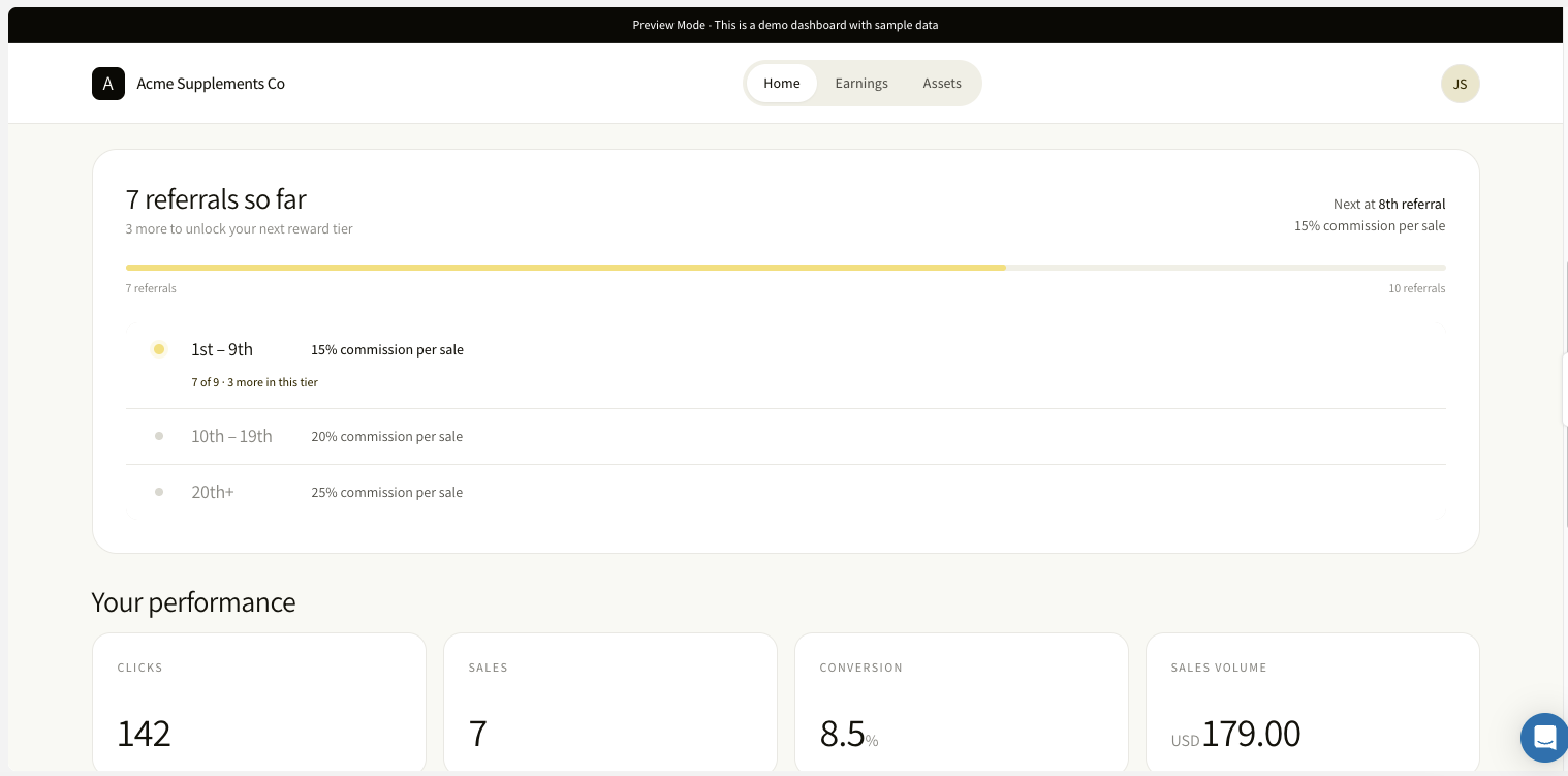Open the Clicks card showing 142
The height and width of the screenshot is (776, 1568).
(259, 702)
